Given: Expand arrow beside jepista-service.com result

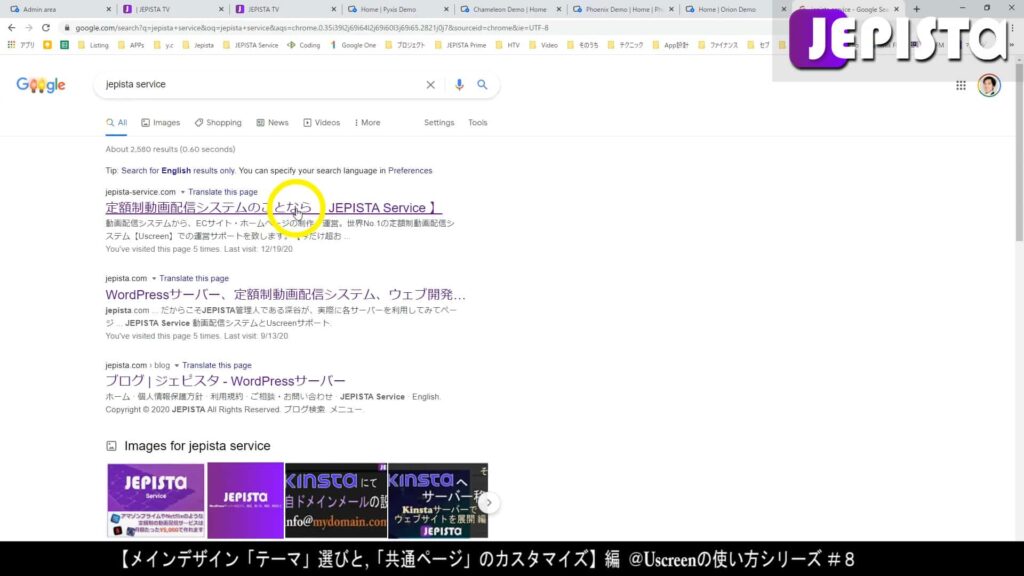Looking at the screenshot, I should click(x=183, y=192).
